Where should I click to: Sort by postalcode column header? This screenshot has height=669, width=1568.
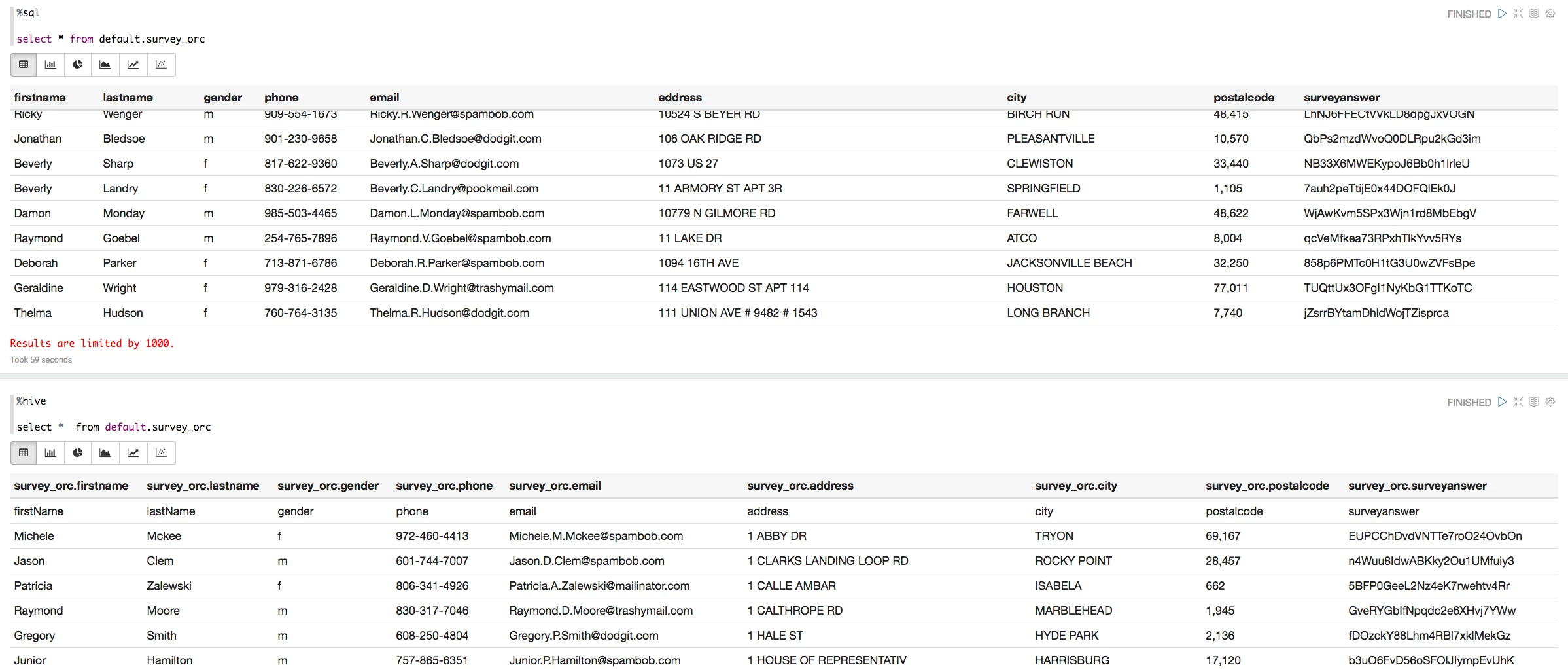pos(1244,98)
